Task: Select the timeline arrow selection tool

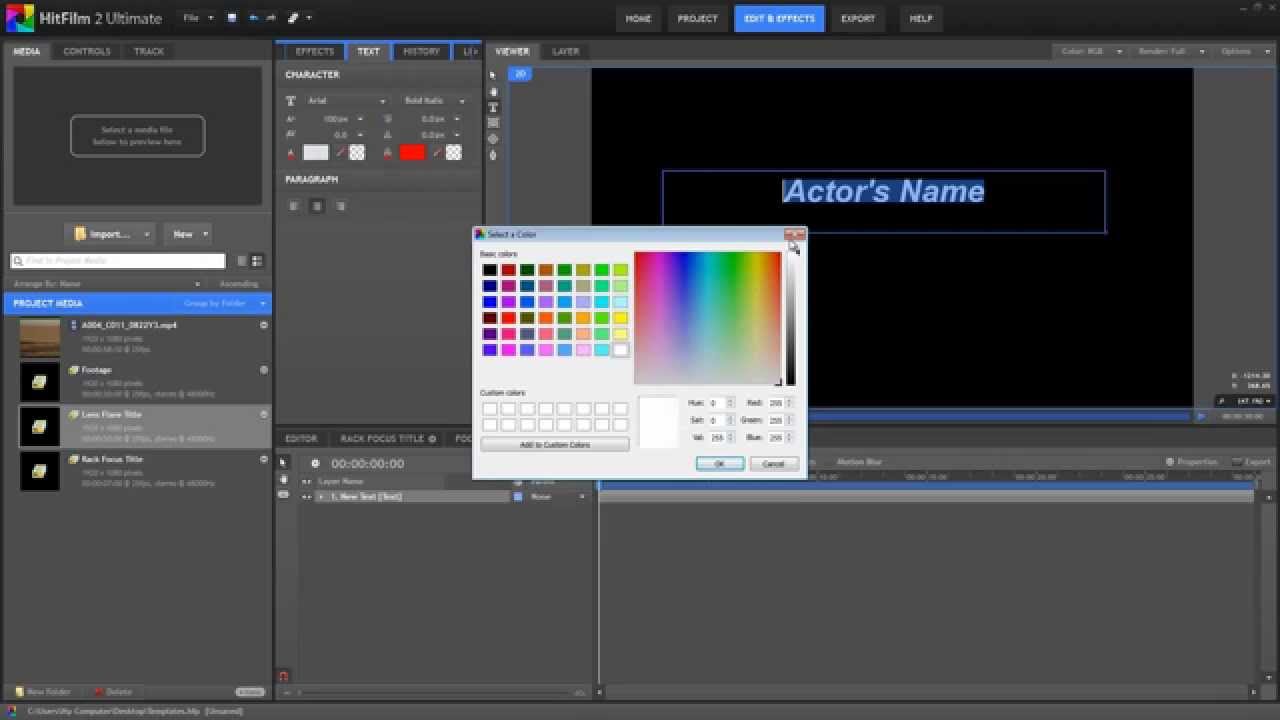Action: pos(283,462)
